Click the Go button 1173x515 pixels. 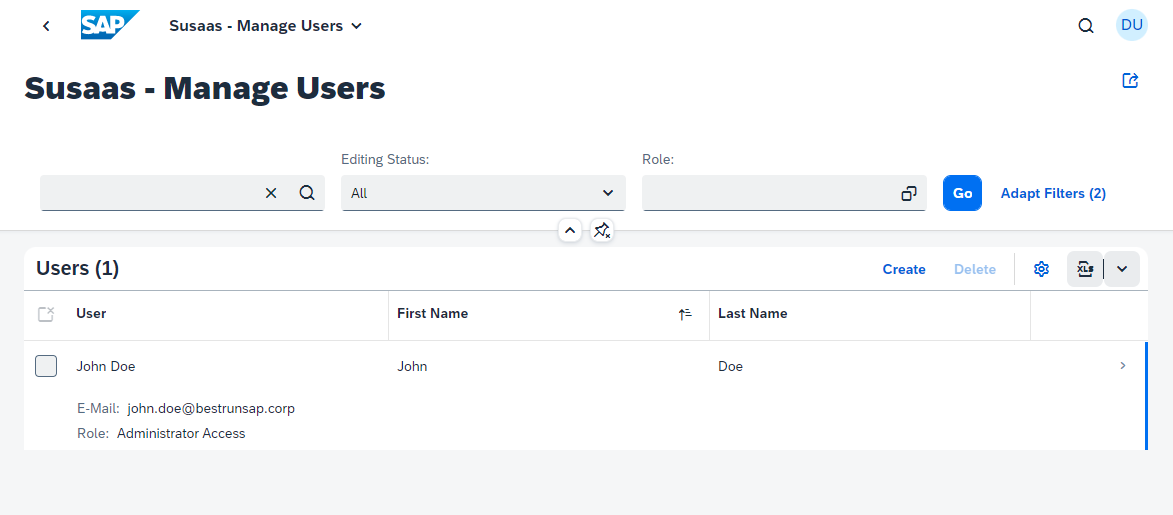click(x=962, y=193)
